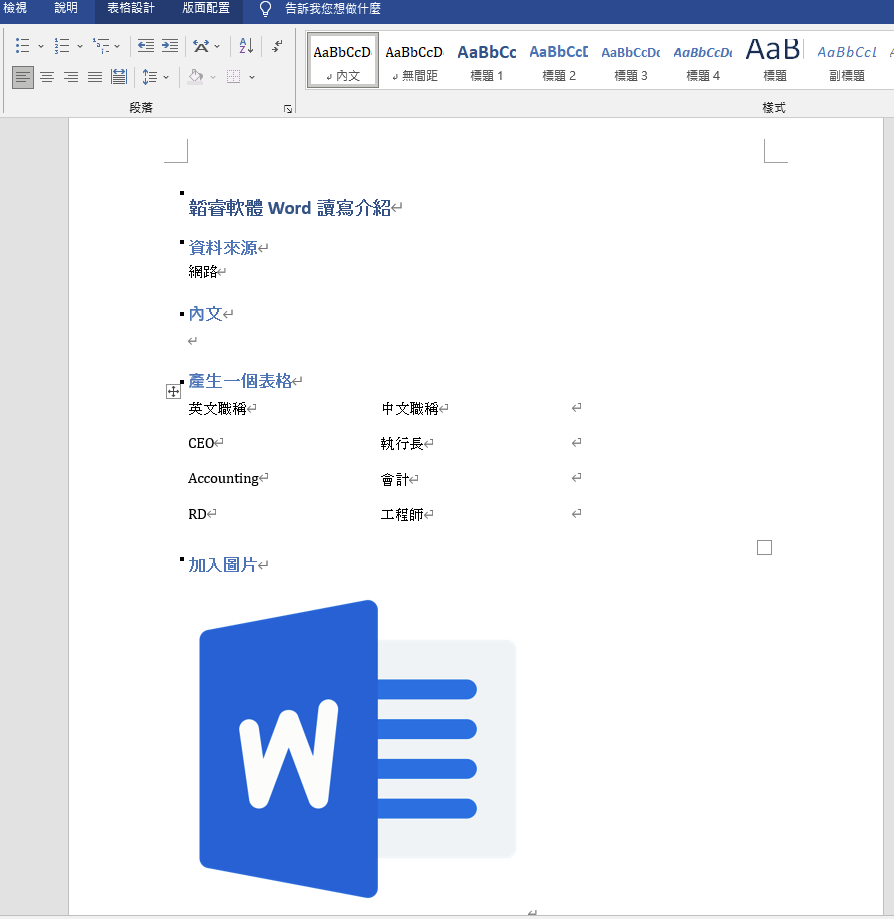Center align the text
This screenshot has width=894, height=919.
[x=47, y=77]
